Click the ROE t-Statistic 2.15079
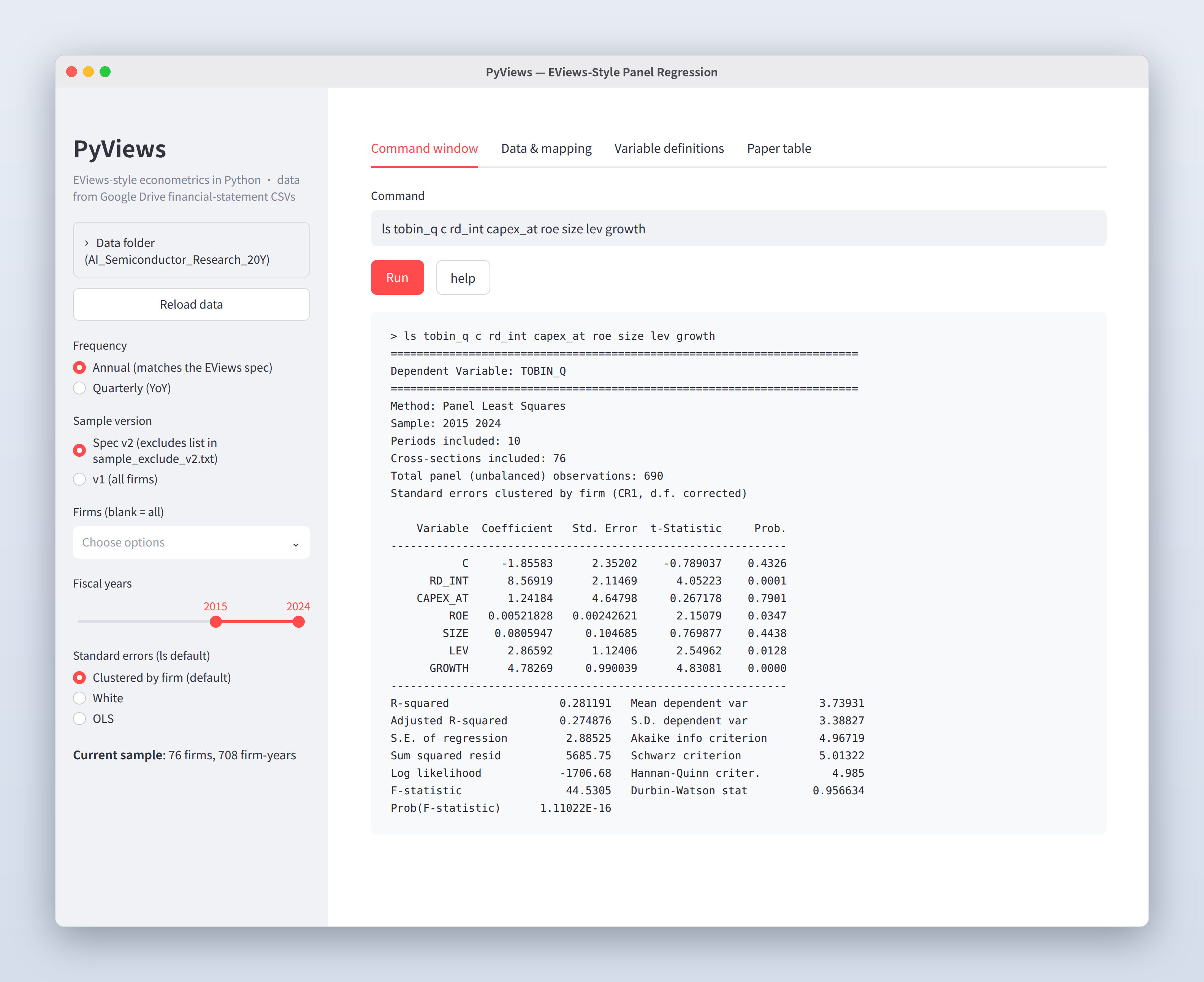Screen dimensions: 1204x982 [699, 616]
